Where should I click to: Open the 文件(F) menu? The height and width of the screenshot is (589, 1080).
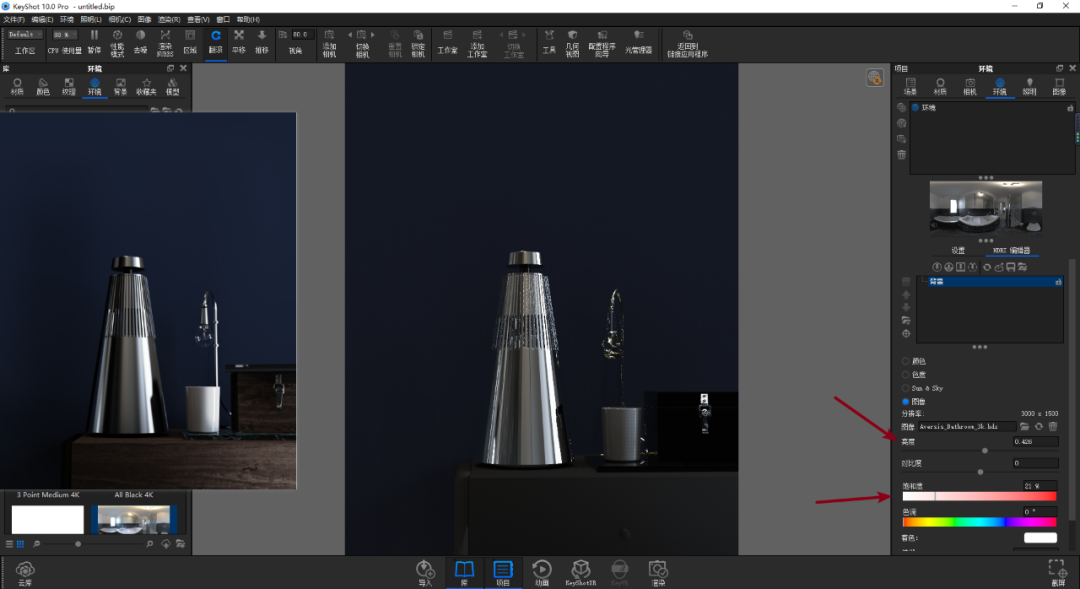pos(14,20)
